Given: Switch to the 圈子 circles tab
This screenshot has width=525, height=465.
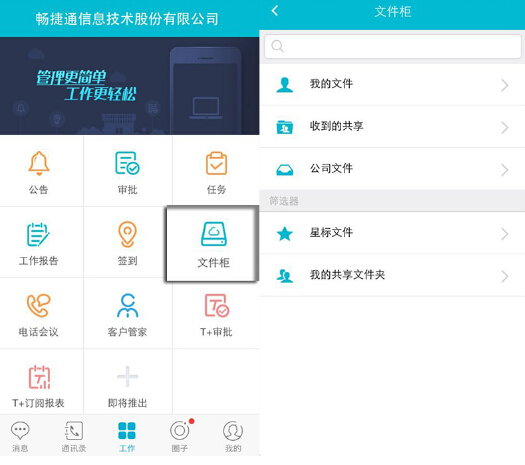Looking at the screenshot, I should [x=180, y=436].
